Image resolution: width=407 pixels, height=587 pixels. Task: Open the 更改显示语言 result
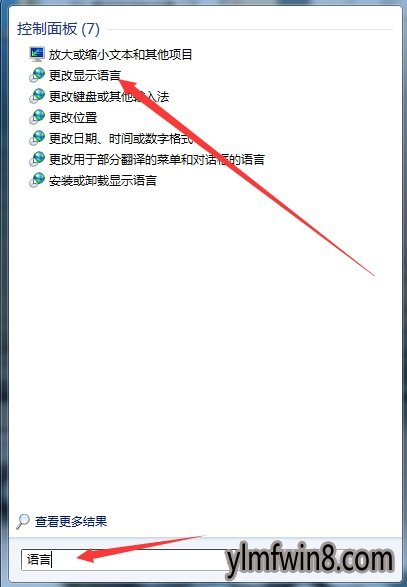tap(85, 75)
